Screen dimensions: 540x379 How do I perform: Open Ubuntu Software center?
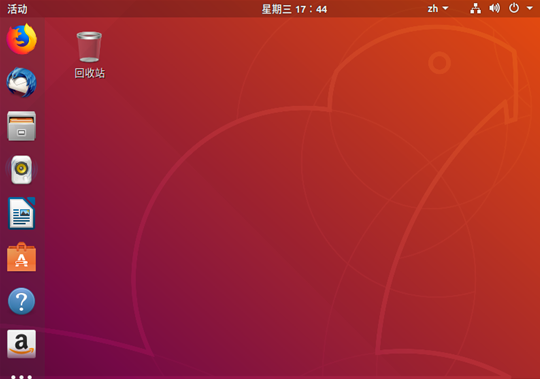(x=21, y=257)
